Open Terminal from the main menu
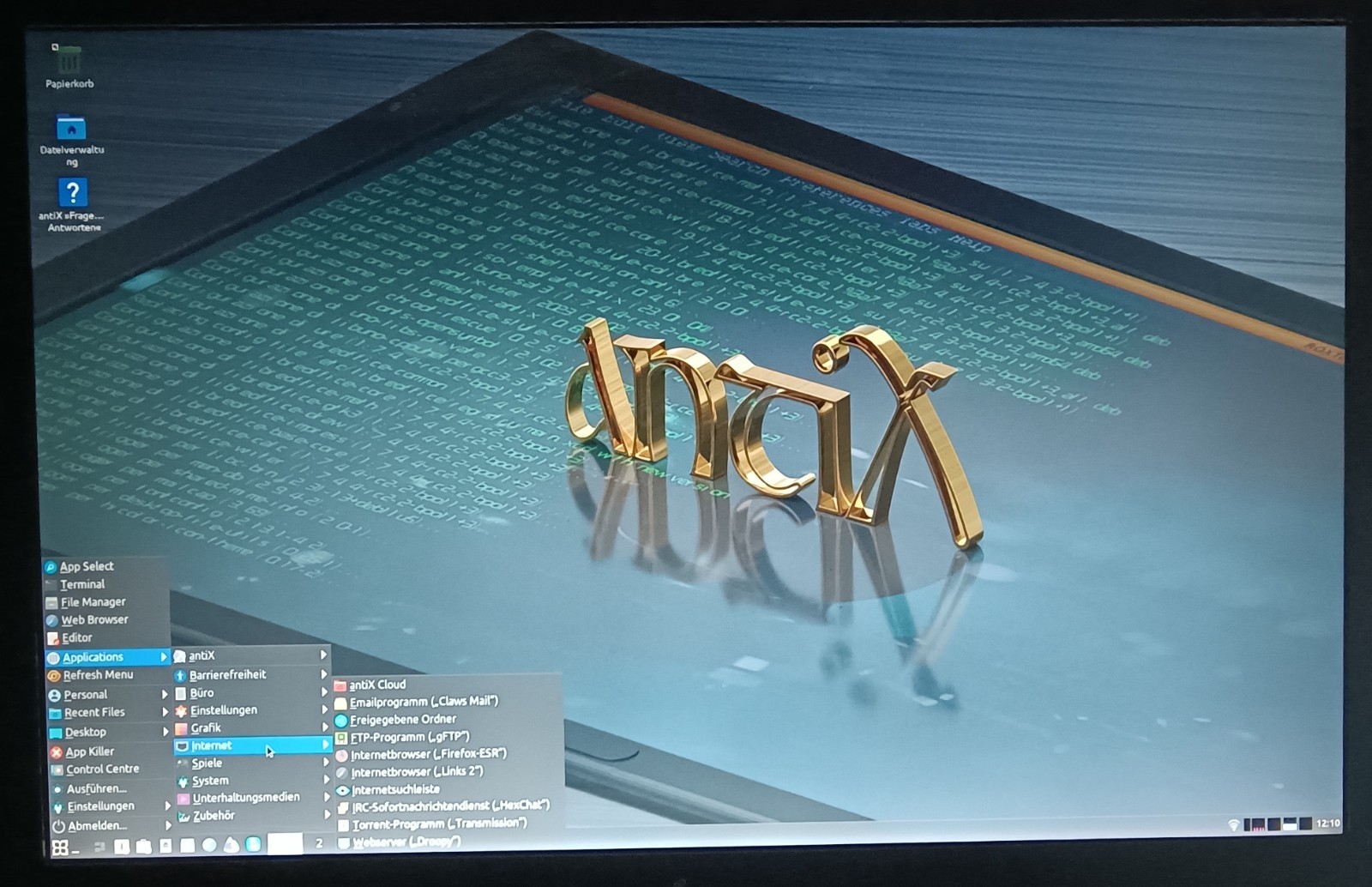Image resolution: width=1372 pixels, height=887 pixels. coord(106,584)
